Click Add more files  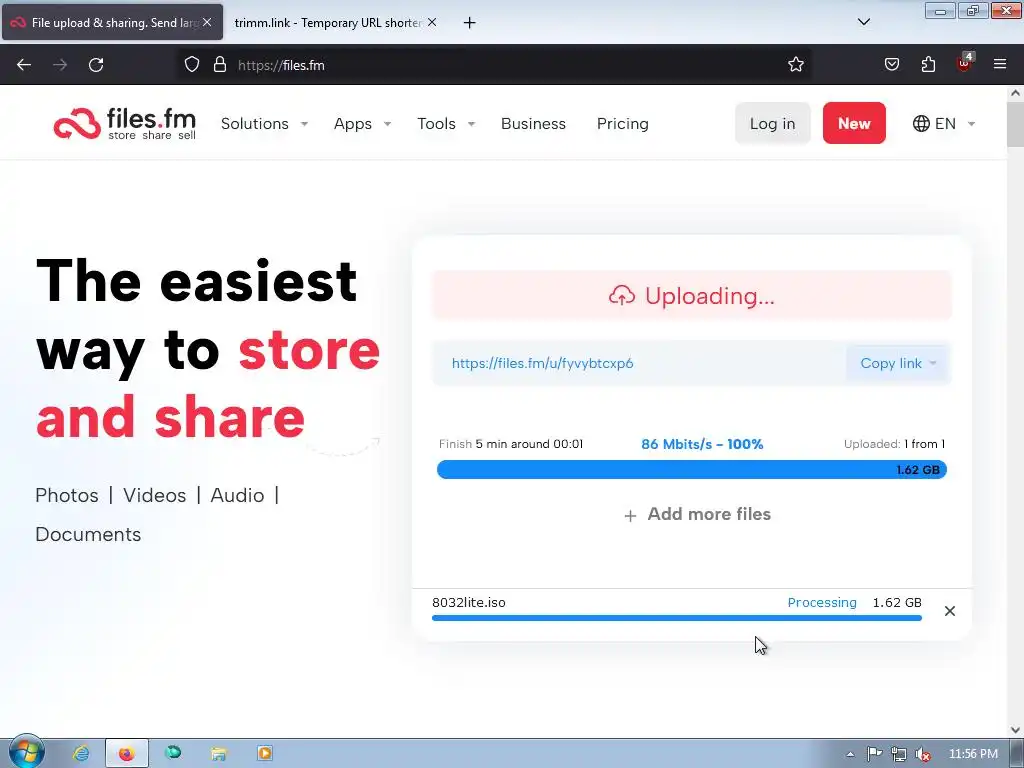(x=709, y=515)
